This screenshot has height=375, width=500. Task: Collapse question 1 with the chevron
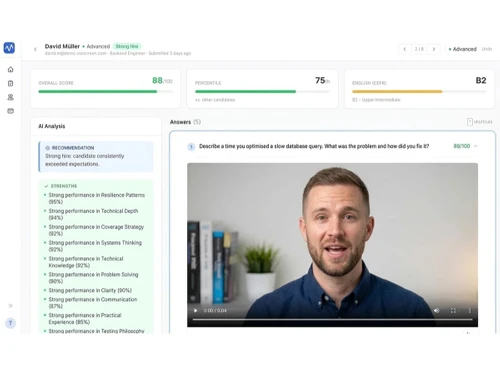476,146
